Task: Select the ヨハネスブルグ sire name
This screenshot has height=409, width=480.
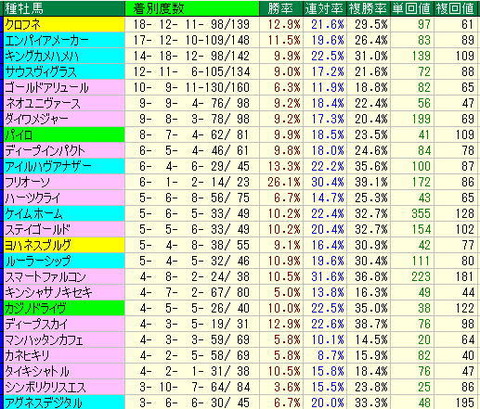Action: point(64,245)
